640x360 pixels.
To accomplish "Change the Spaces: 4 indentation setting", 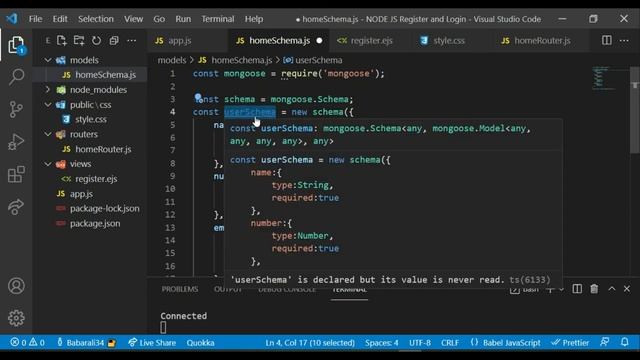I will point(382,342).
